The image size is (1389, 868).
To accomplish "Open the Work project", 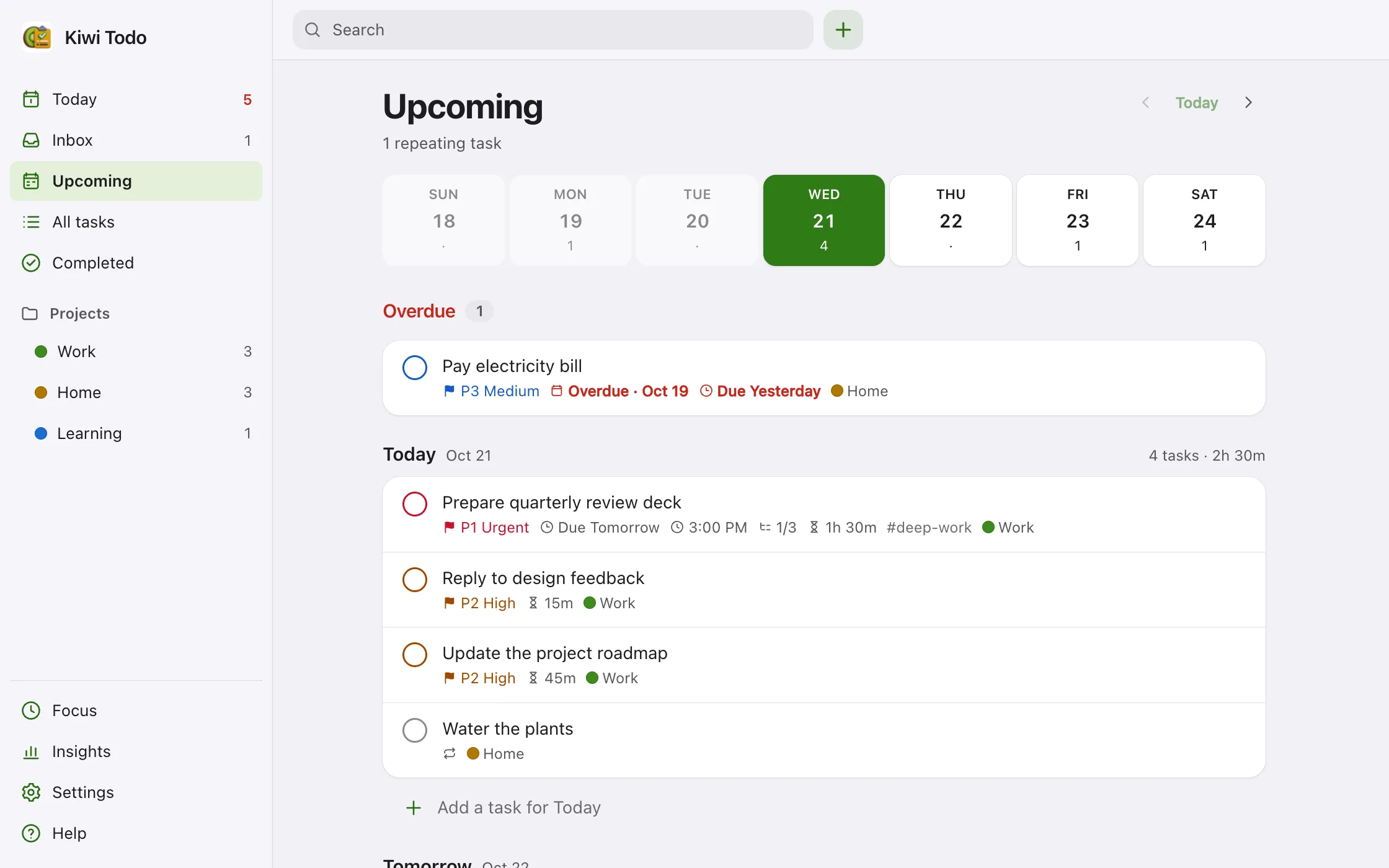I will pos(136,352).
